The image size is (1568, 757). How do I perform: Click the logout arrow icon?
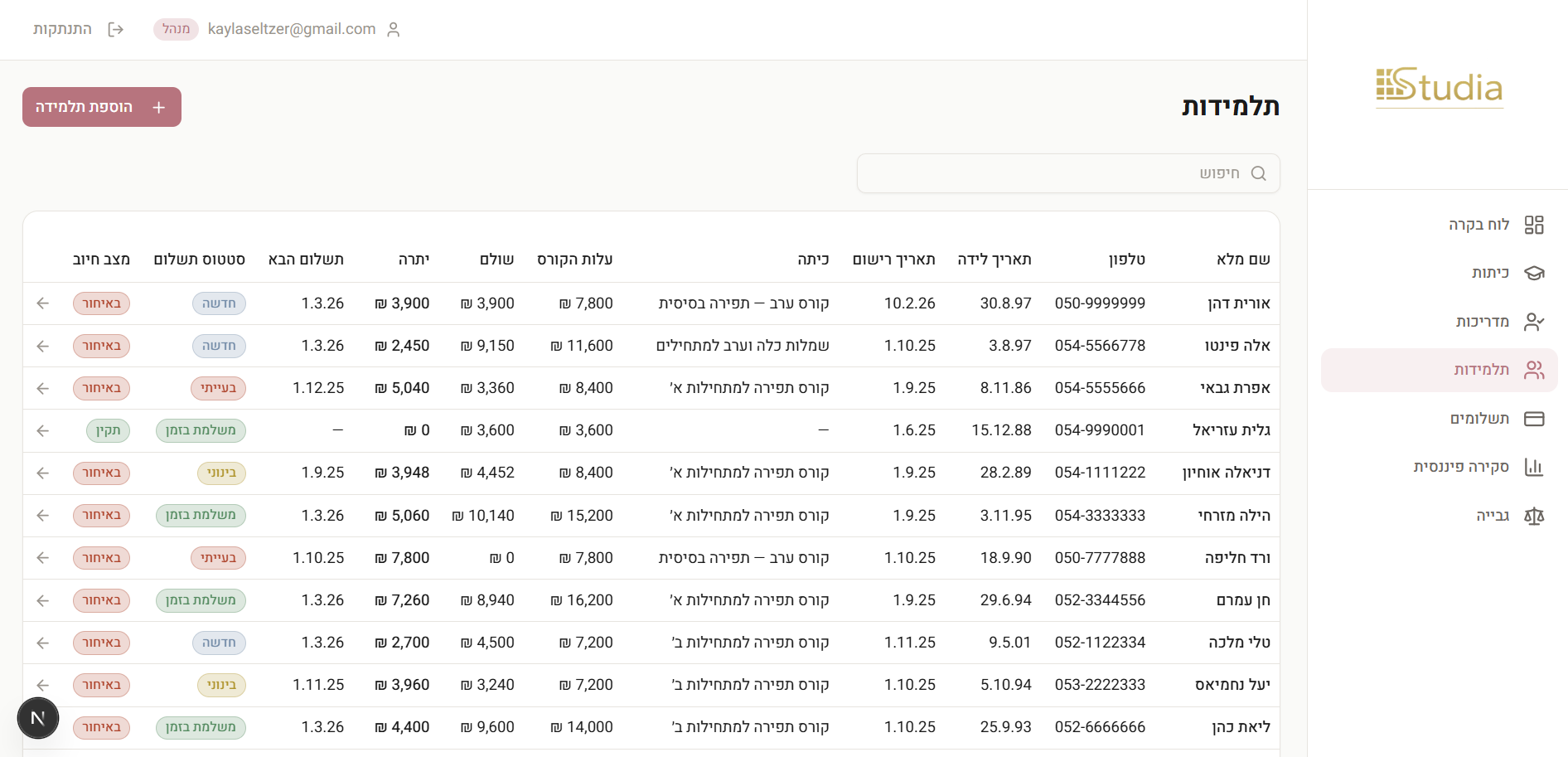click(116, 30)
